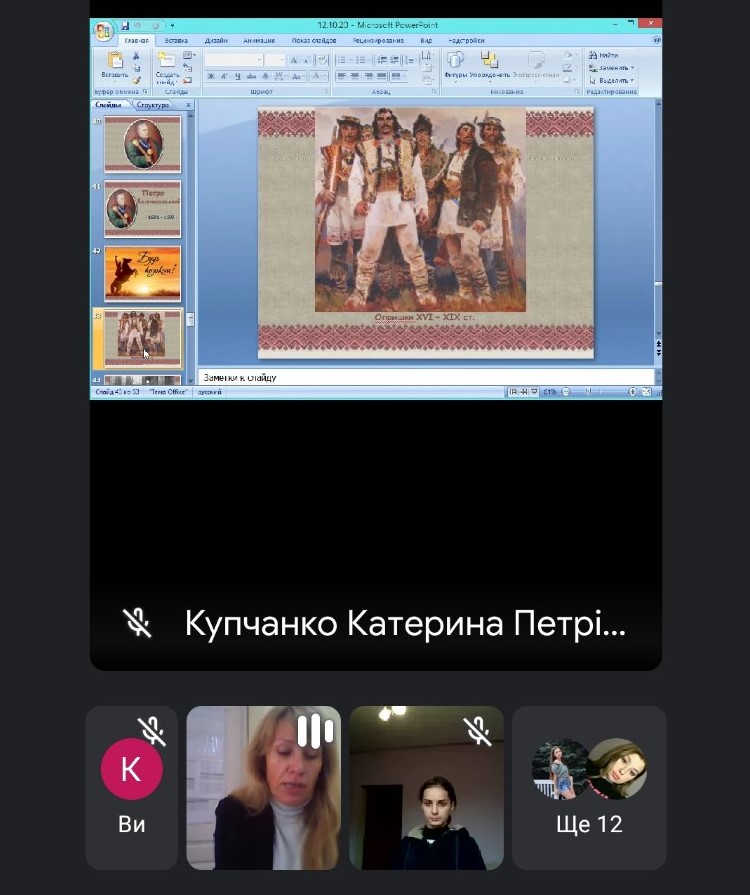
Task: Click the justify text alignment icon
Action: click(x=381, y=76)
